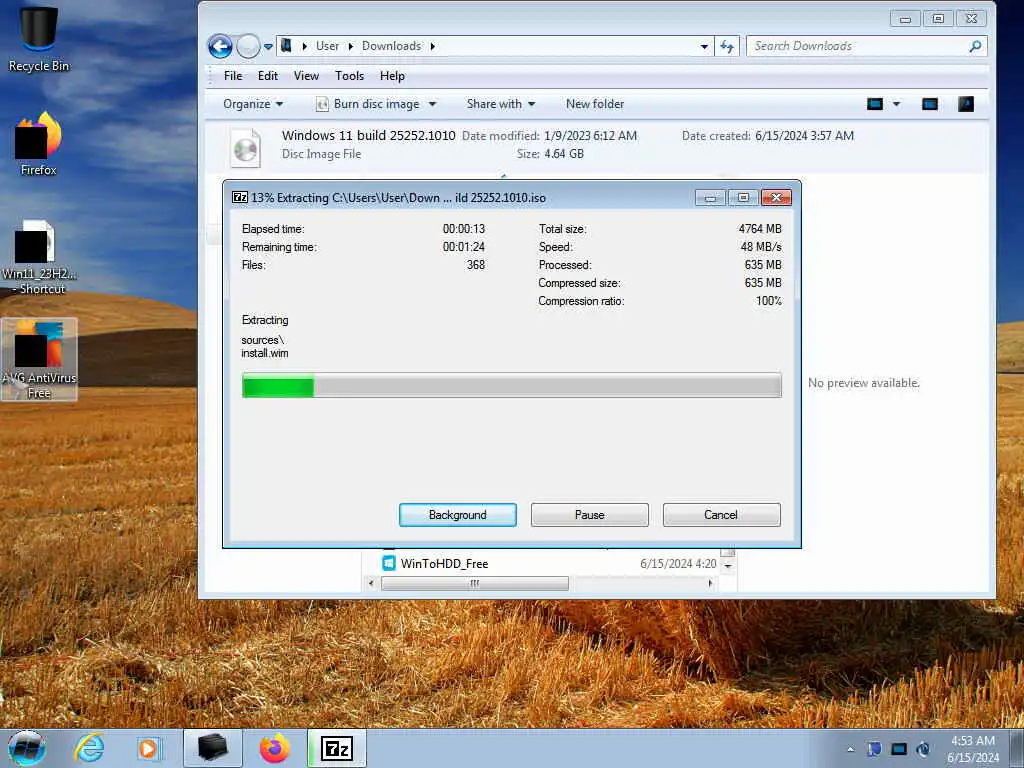Expand the arrow after Downloads breadcrumb
The image size is (1024, 768).
click(x=432, y=46)
